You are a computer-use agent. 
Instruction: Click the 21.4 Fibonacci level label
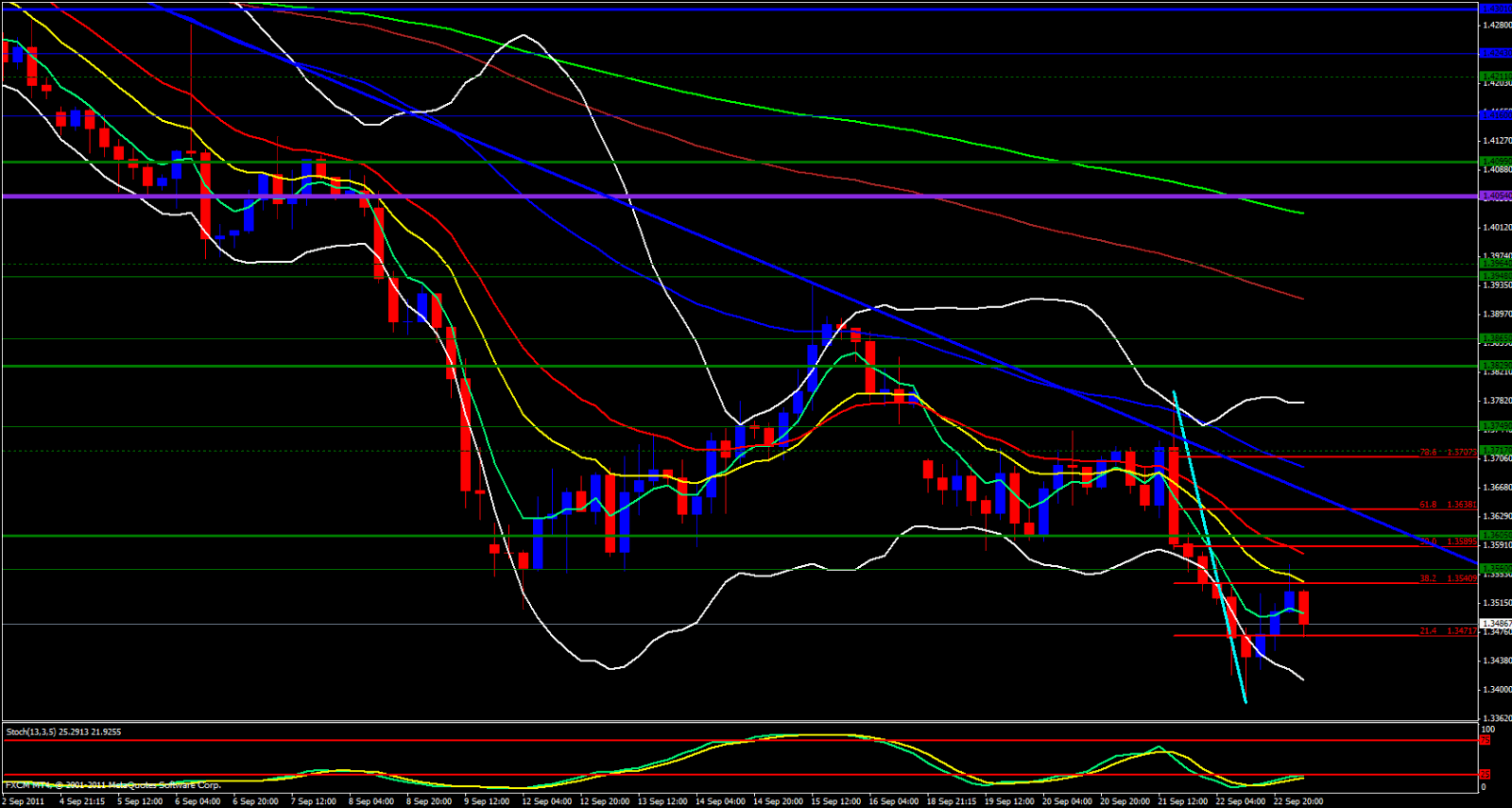click(1448, 631)
